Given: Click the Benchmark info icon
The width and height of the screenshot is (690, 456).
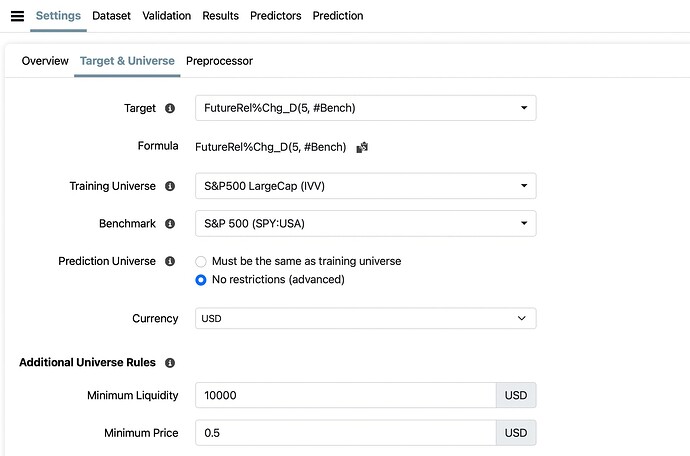Looking at the screenshot, I should click(170, 224).
